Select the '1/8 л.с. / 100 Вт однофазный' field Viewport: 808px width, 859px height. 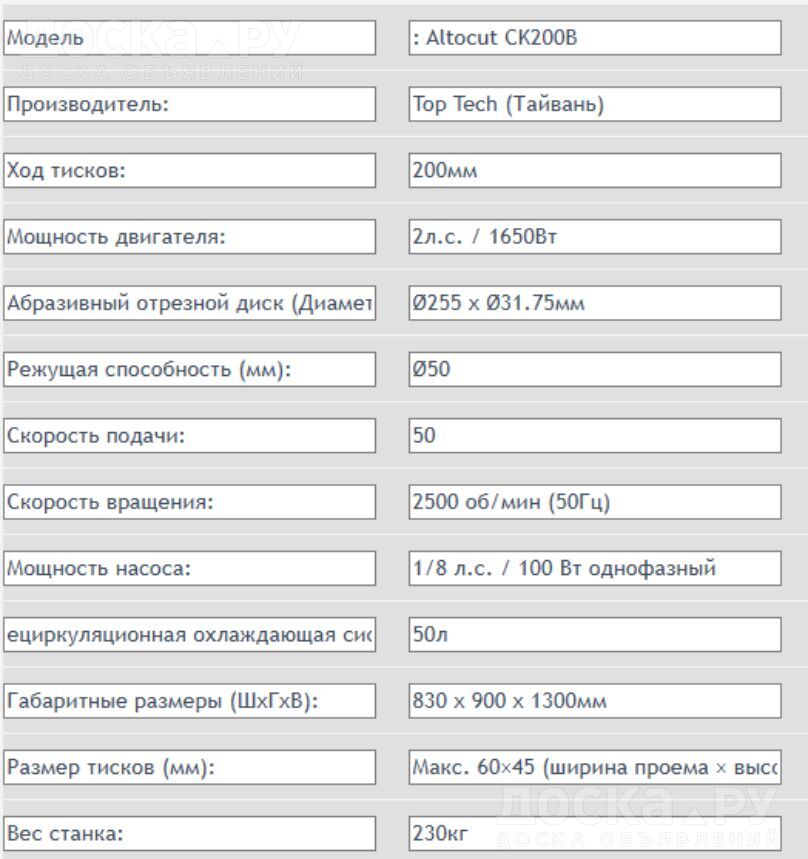(x=594, y=569)
